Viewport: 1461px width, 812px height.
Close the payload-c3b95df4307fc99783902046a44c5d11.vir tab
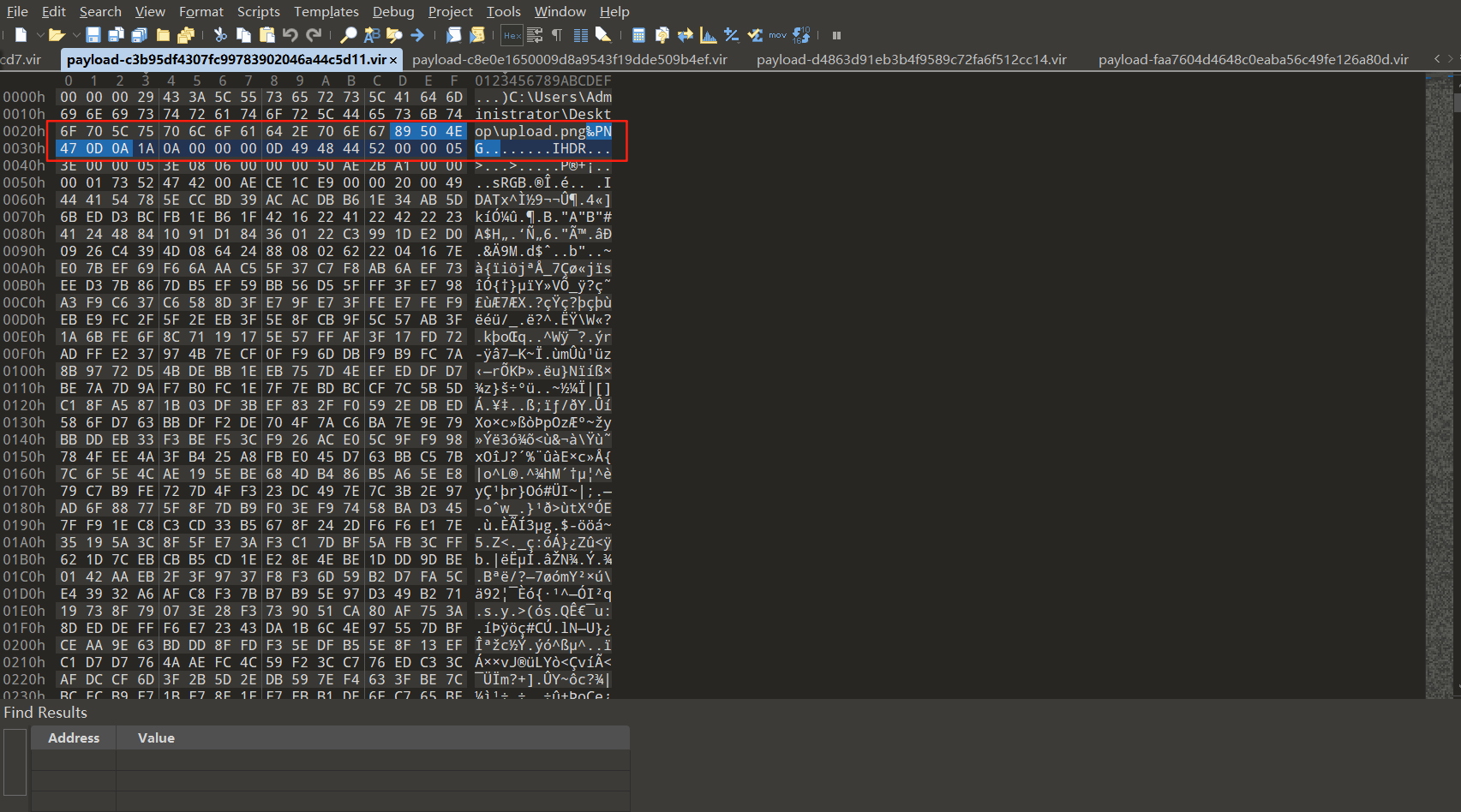(x=393, y=60)
